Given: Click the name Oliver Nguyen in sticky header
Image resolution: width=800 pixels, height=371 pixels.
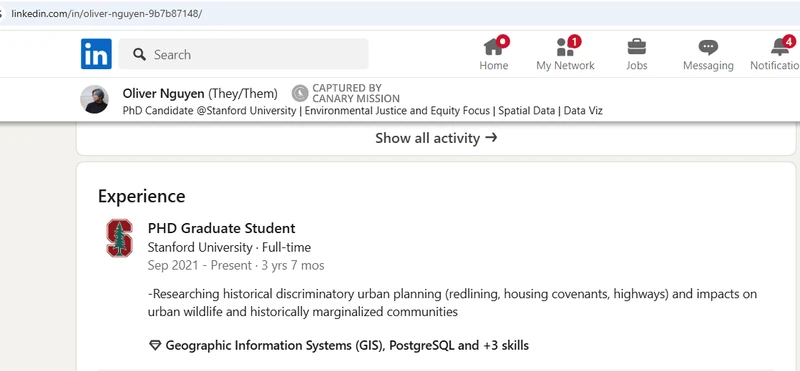Looking at the screenshot, I should point(163,93).
